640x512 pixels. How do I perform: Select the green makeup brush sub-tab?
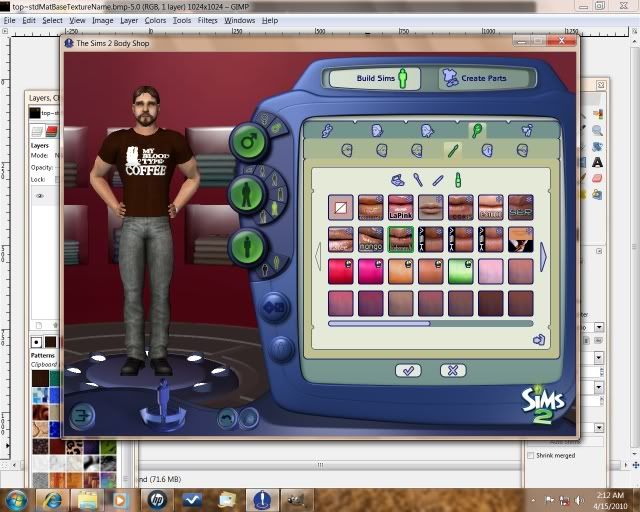452,151
